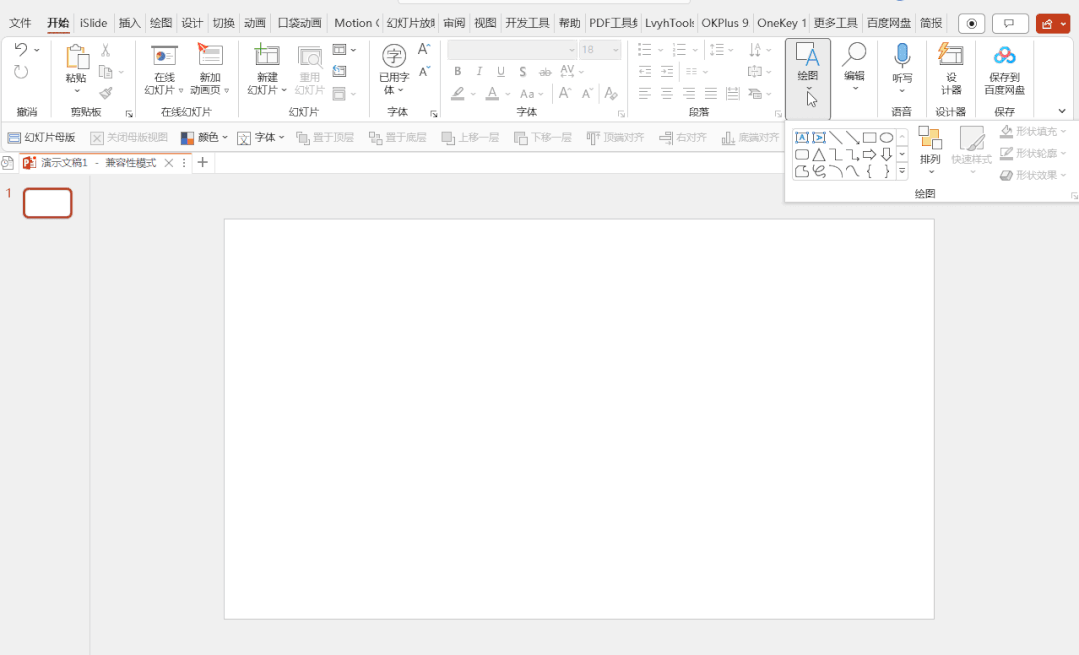This screenshot has height=655, width=1079.
Task: Select the Rectangle shape in gallery
Action: coord(869,138)
